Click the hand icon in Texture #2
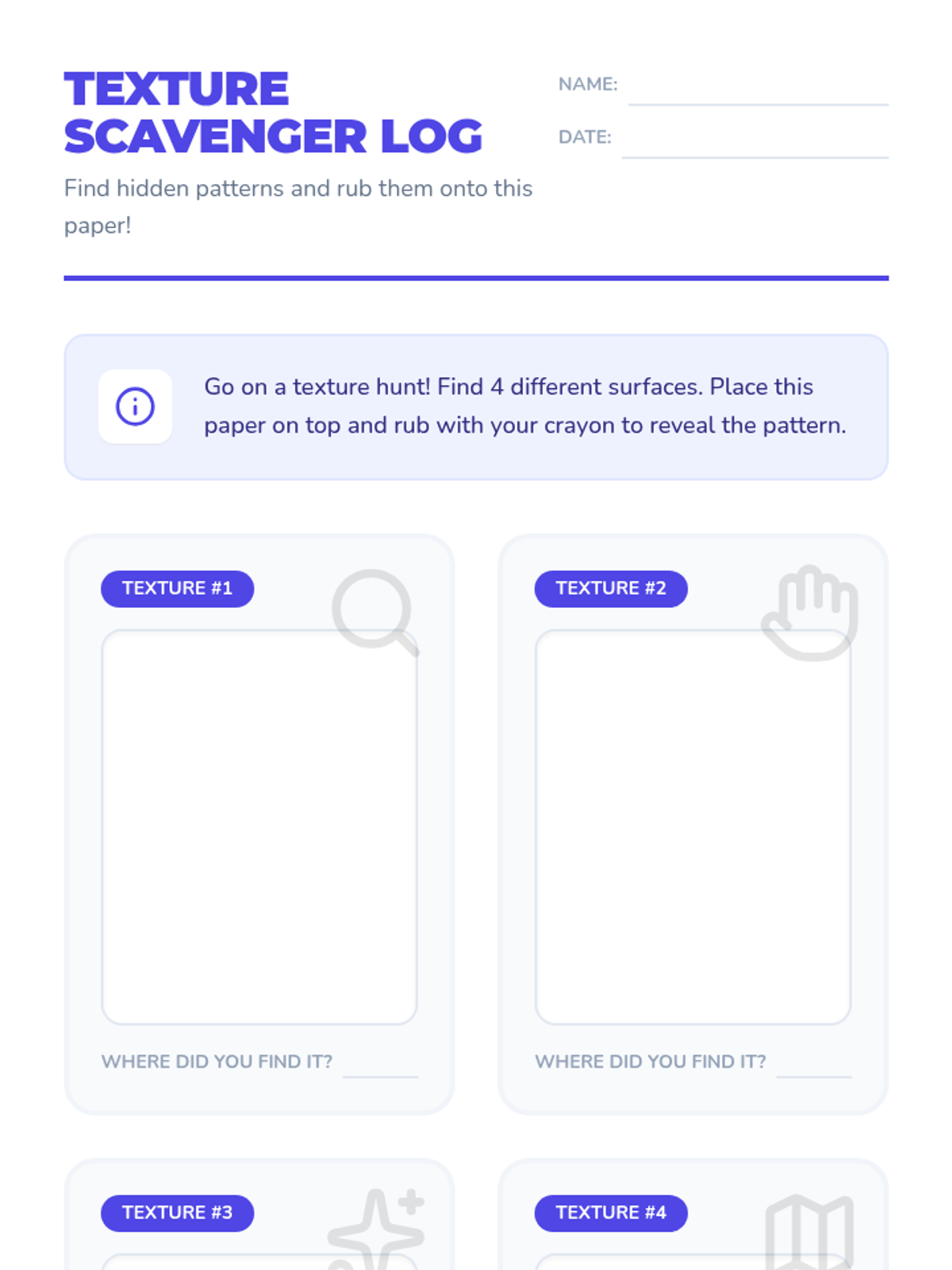Viewport: 952px width, 1270px height. click(810, 613)
